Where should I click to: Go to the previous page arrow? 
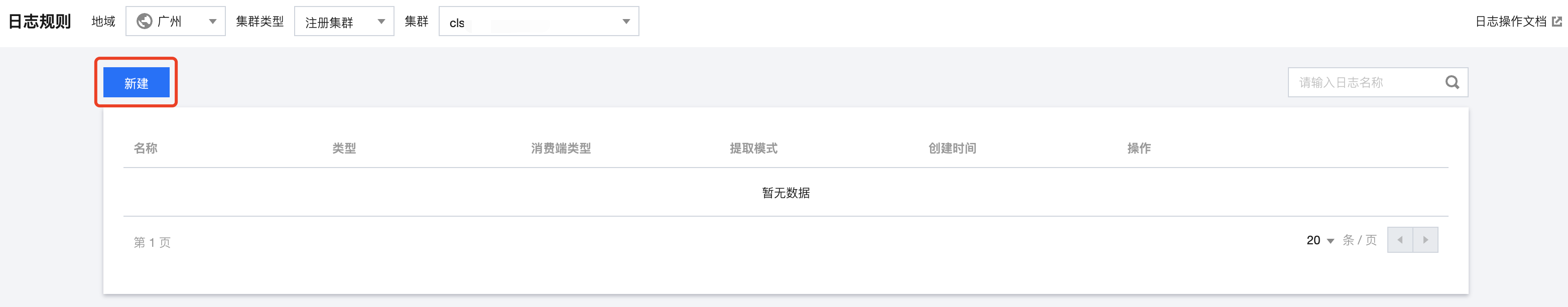click(x=1400, y=240)
